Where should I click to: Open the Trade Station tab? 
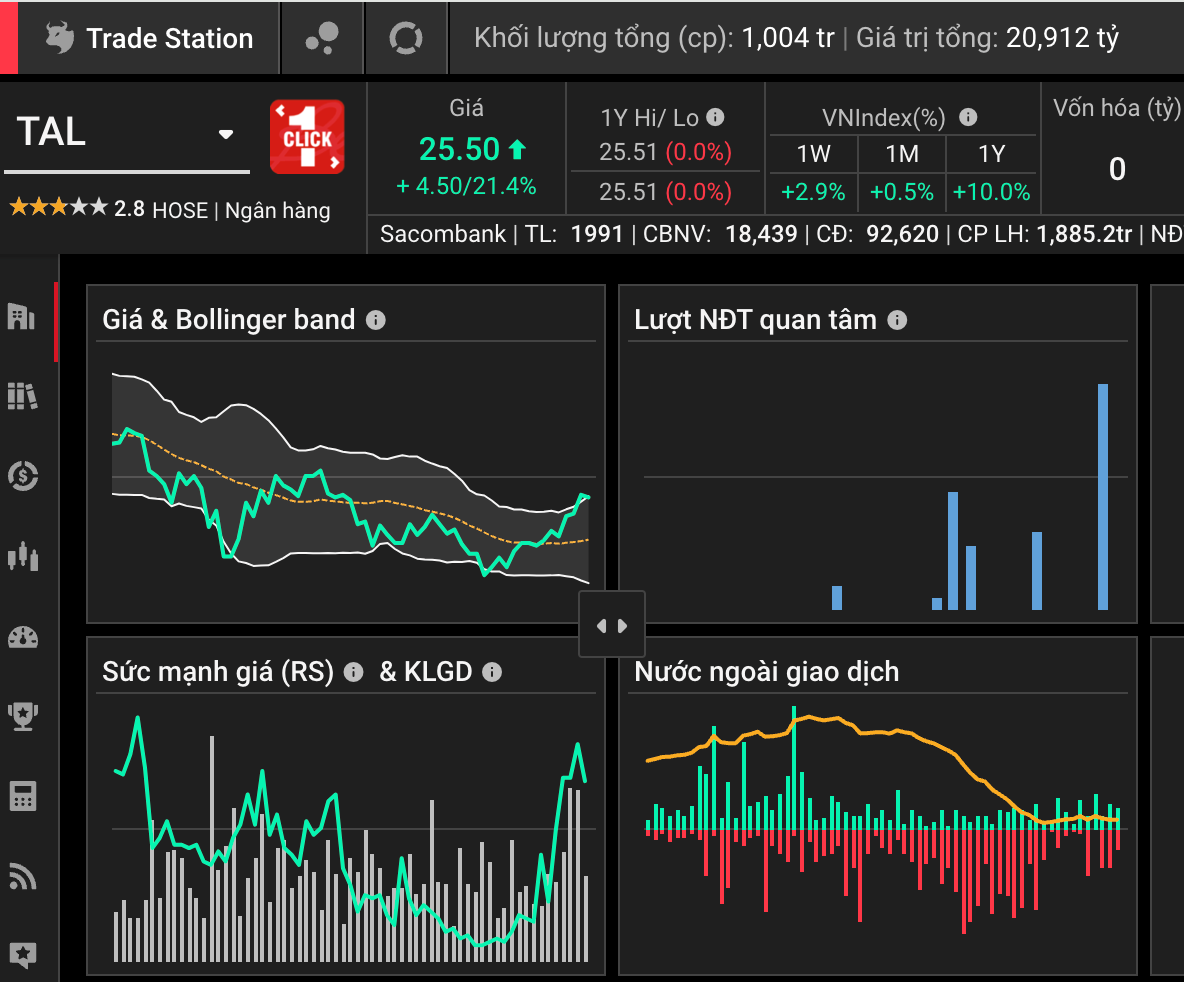[150, 39]
